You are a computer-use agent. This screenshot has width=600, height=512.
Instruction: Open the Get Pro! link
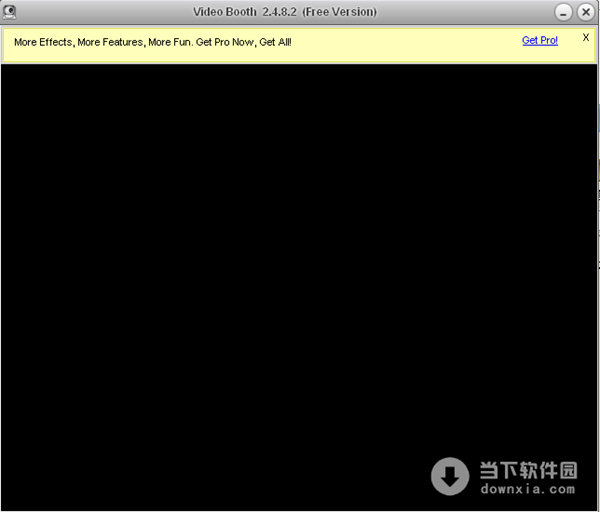(x=540, y=40)
